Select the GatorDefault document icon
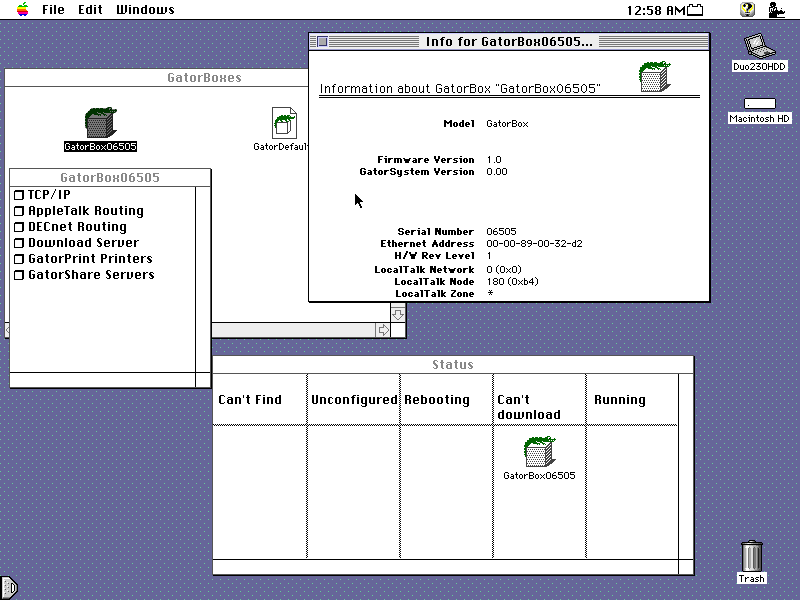800x600 pixels. click(284, 122)
